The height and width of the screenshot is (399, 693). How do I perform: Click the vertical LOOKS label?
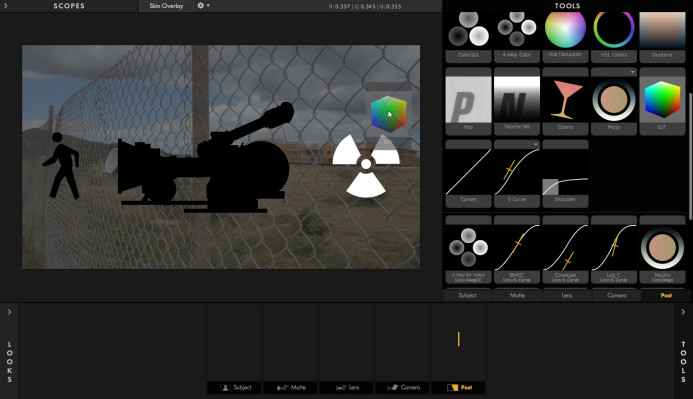click(x=9, y=362)
